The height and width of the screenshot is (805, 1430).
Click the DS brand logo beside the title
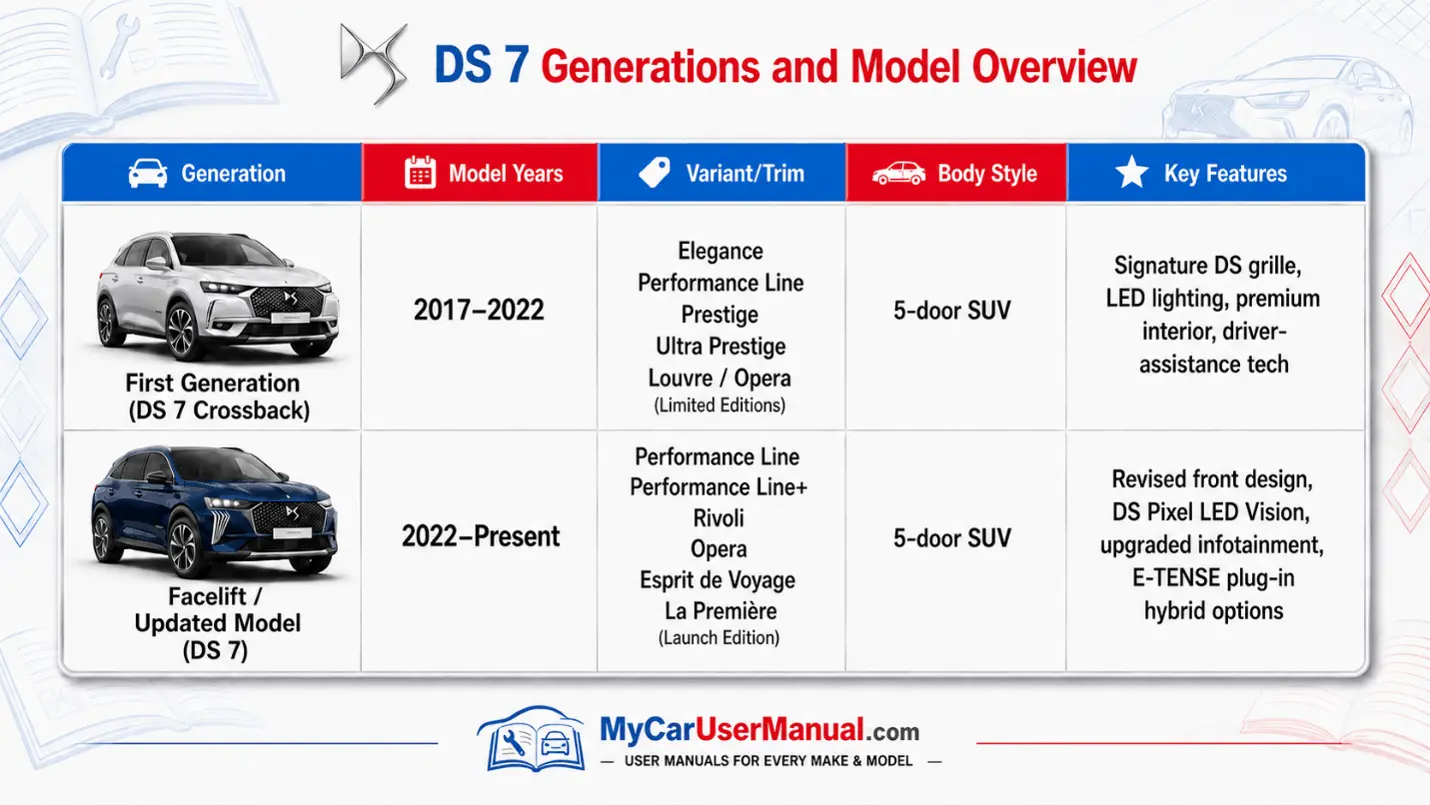(x=374, y=63)
